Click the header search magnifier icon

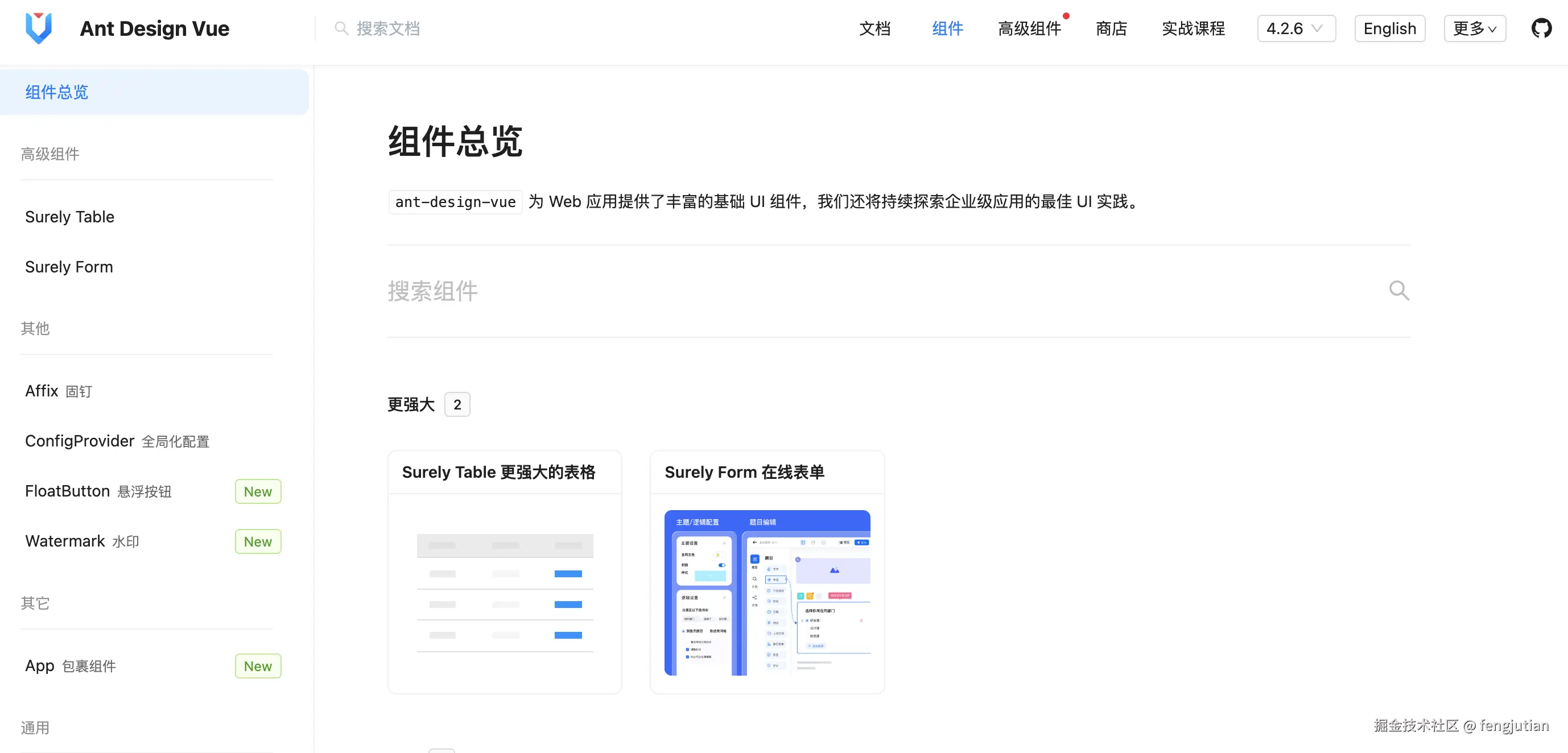tap(341, 28)
